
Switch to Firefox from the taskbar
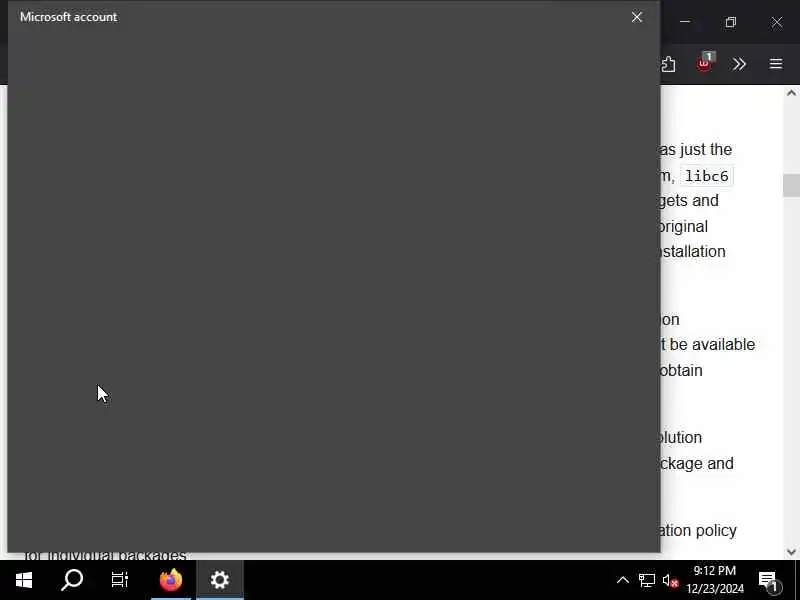coord(171,580)
